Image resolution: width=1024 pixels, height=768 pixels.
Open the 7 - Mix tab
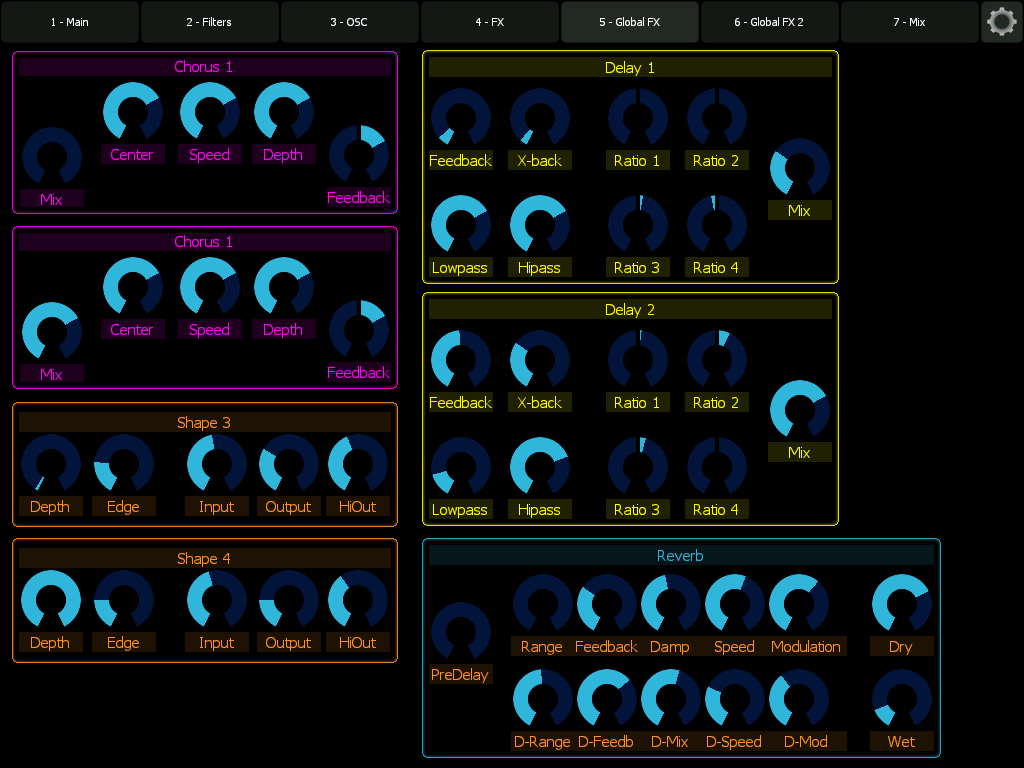(x=910, y=22)
